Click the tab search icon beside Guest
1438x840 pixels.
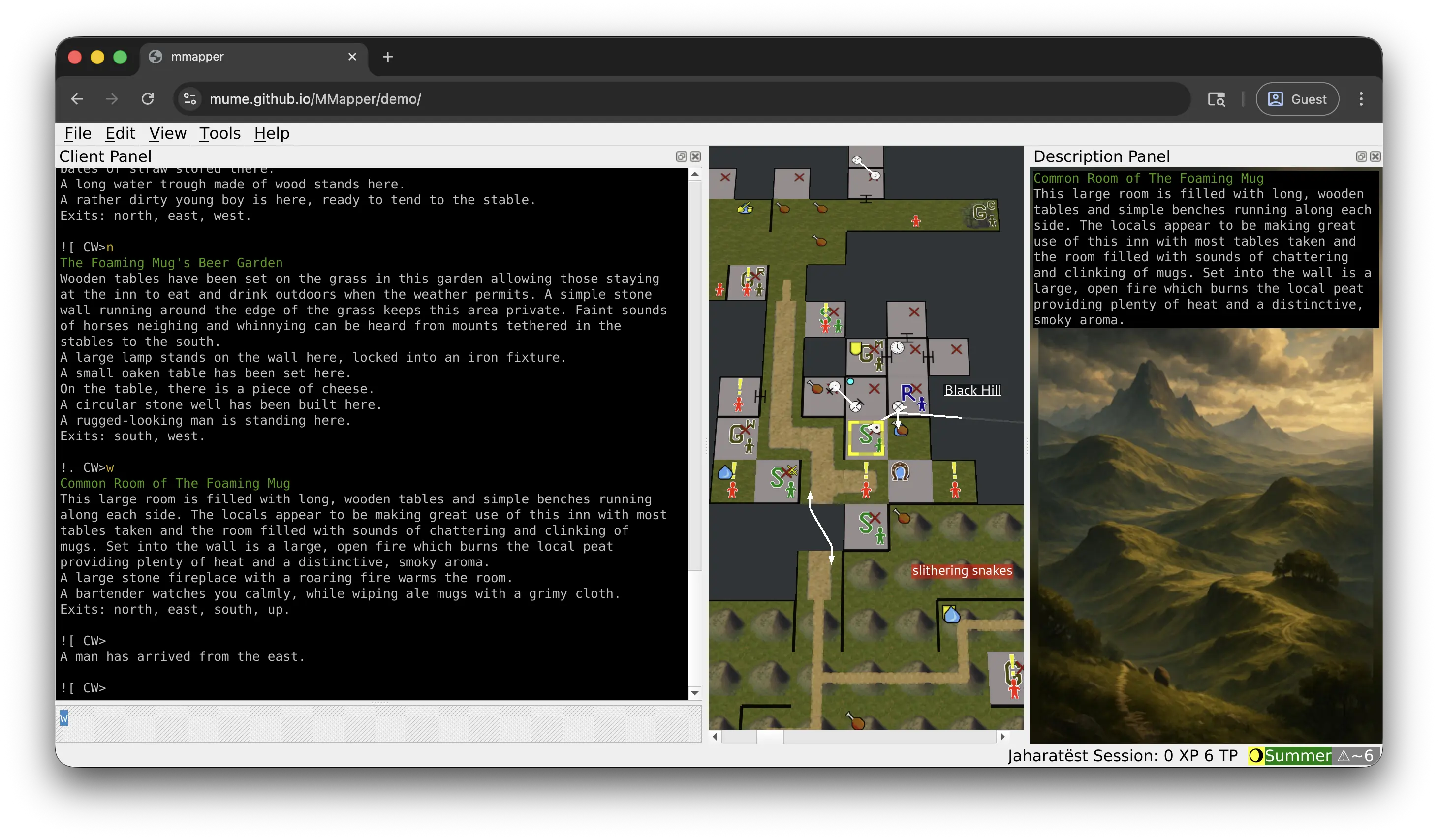tap(1217, 99)
